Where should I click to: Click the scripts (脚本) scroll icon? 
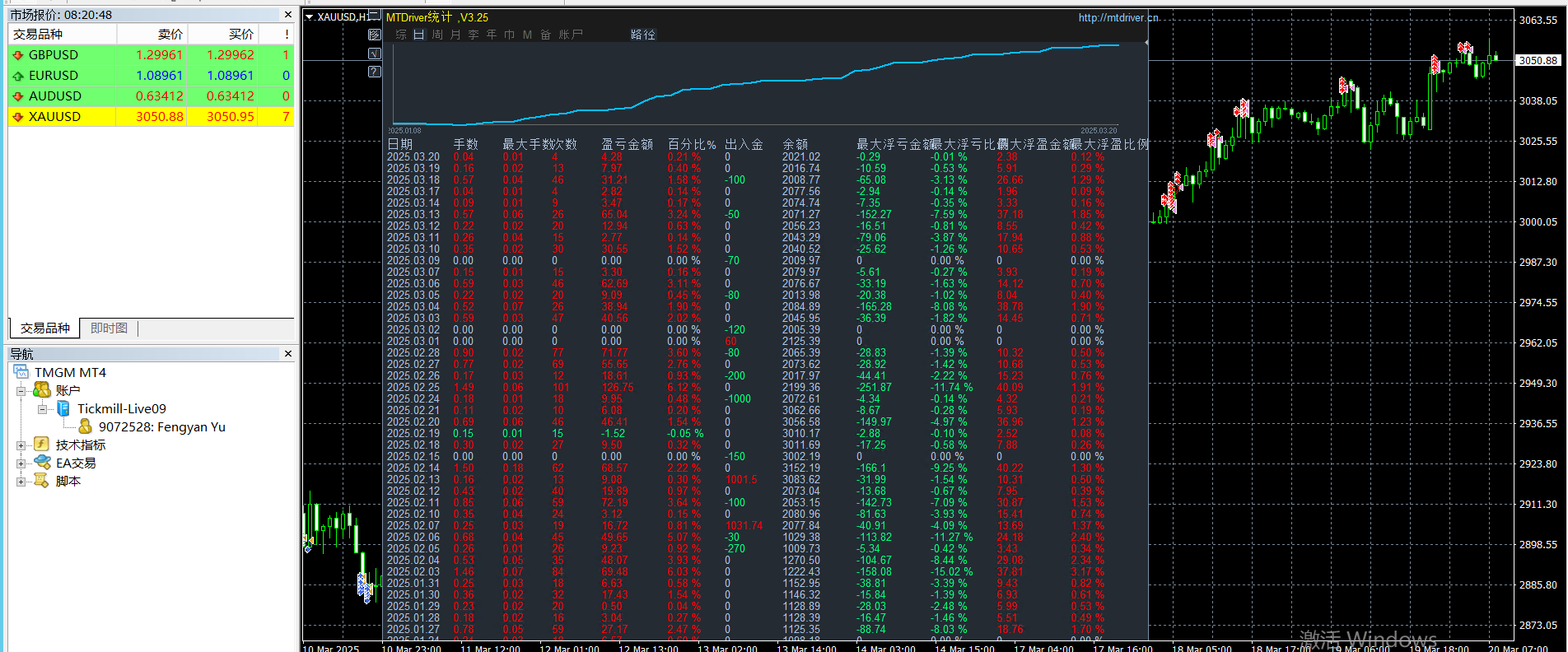click(42, 481)
